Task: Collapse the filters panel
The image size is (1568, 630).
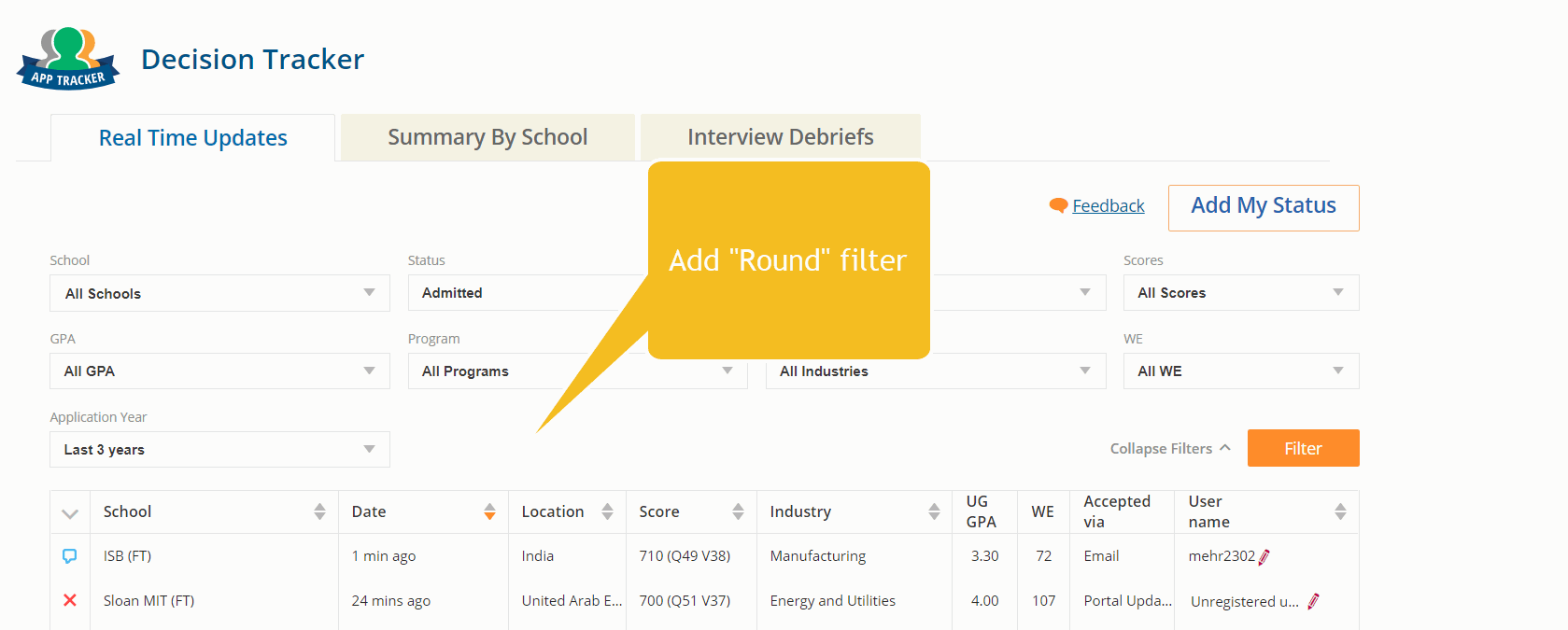Action: pyautogui.click(x=1169, y=449)
